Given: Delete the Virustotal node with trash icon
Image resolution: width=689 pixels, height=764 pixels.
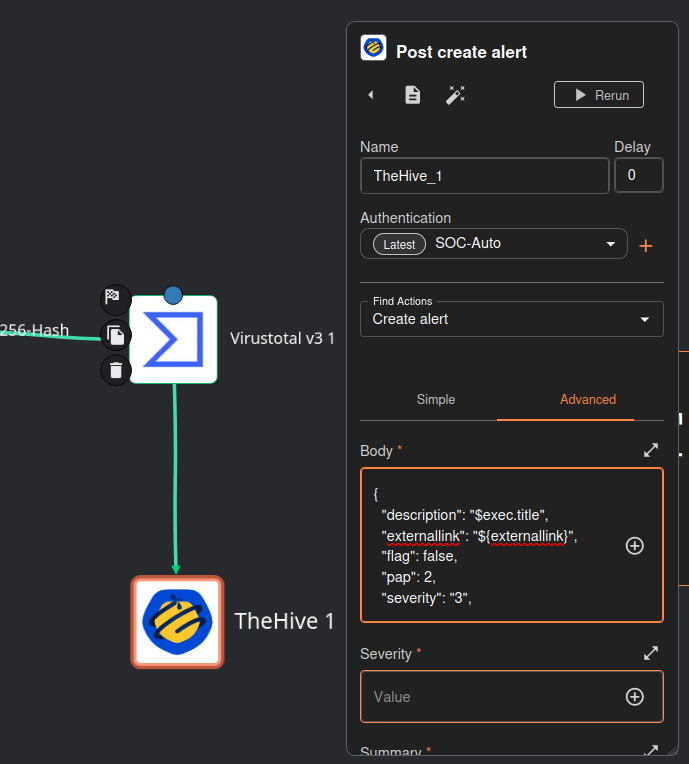Looking at the screenshot, I should point(116,370).
